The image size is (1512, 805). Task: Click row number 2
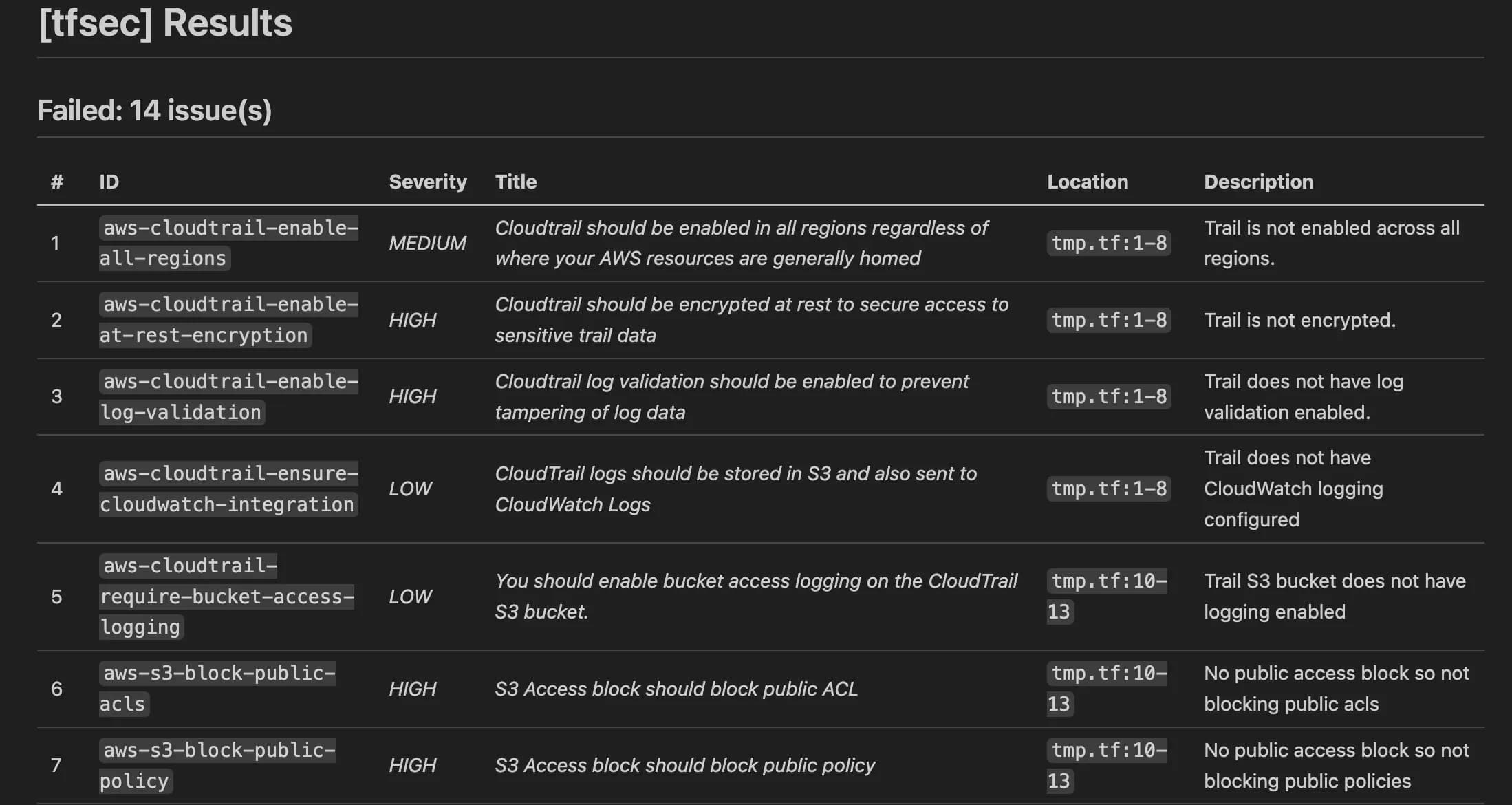point(56,320)
